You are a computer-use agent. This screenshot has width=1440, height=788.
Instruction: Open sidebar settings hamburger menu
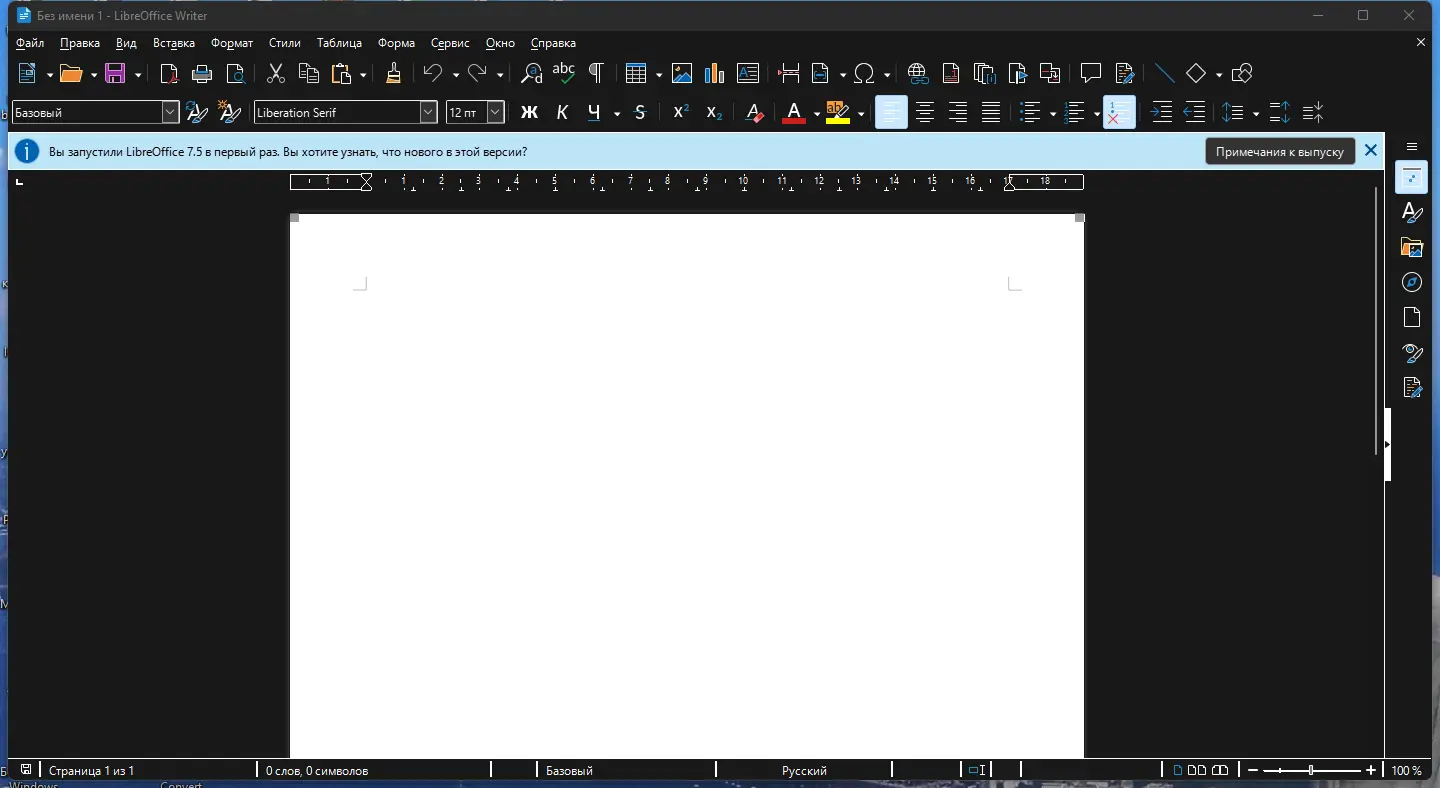[1412, 147]
